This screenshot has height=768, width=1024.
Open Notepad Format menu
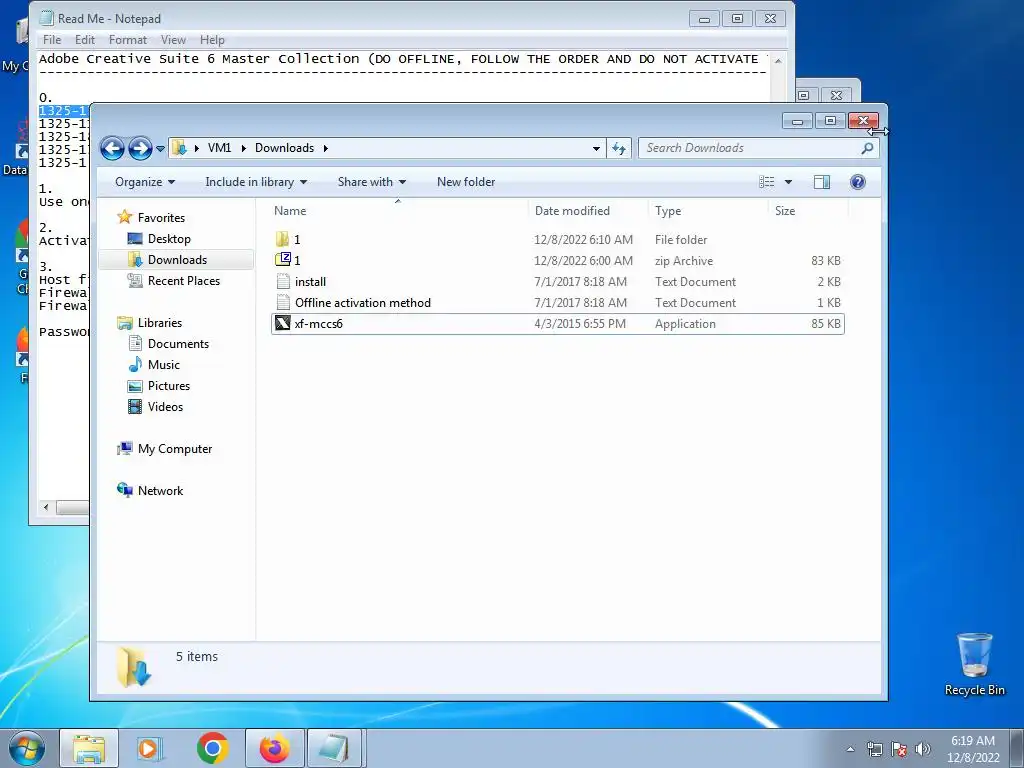pos(127,40)
